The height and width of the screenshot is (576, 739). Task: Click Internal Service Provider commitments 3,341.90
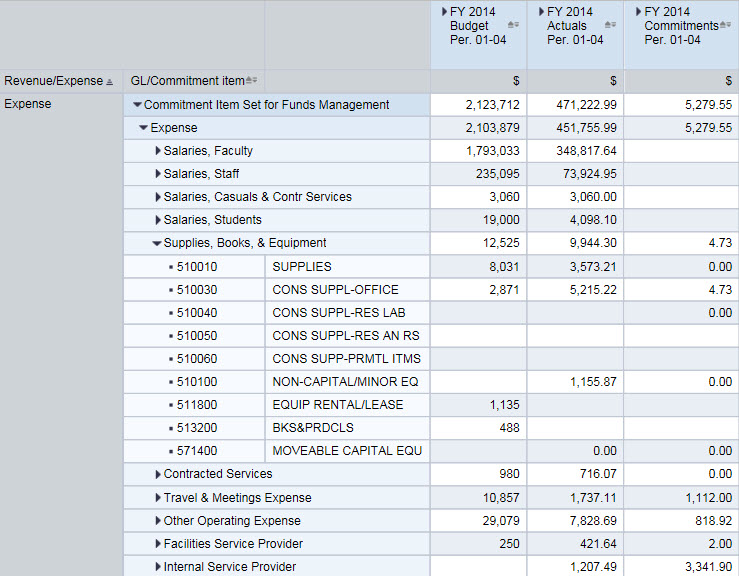(x=709, y=567)
